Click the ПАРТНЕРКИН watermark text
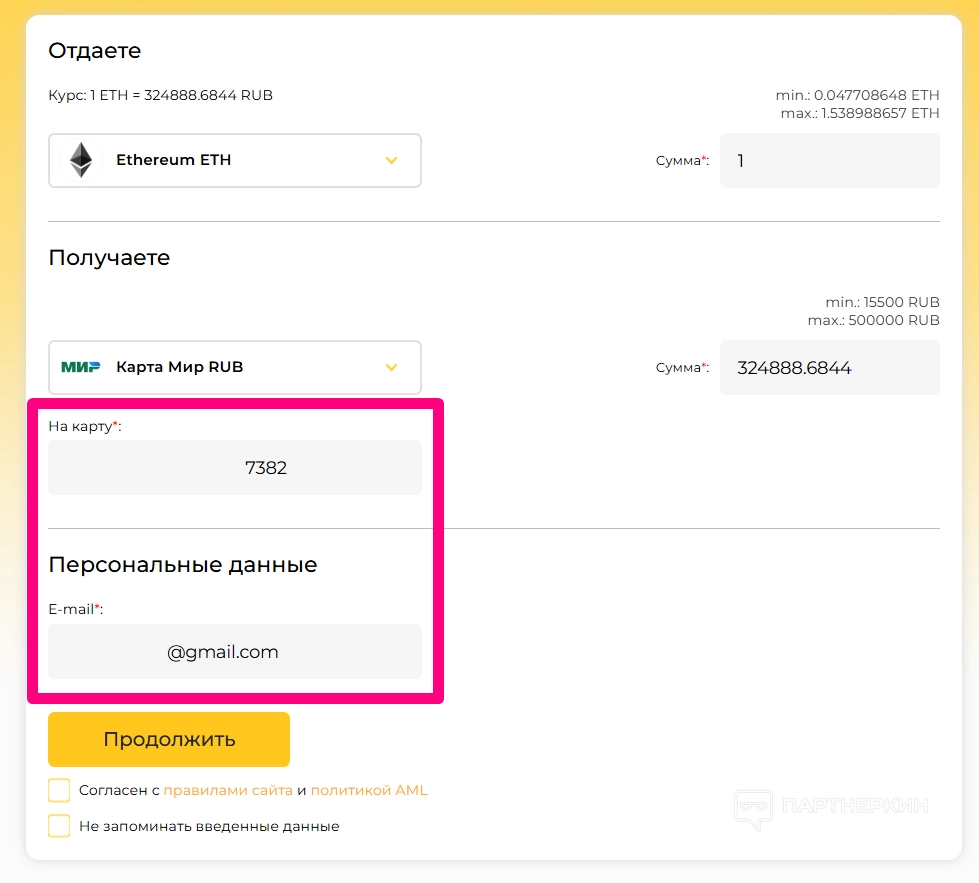This screenshot has width=979, height=883. click(855, 806)
